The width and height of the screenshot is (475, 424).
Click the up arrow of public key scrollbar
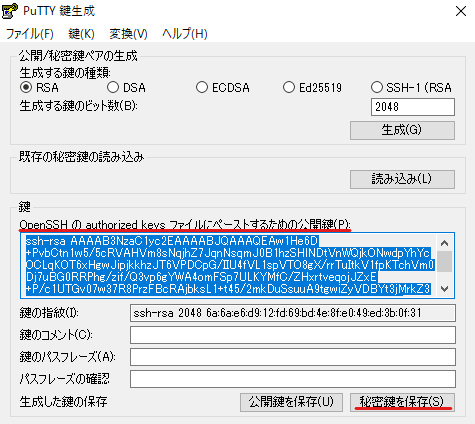coord(444,243)
